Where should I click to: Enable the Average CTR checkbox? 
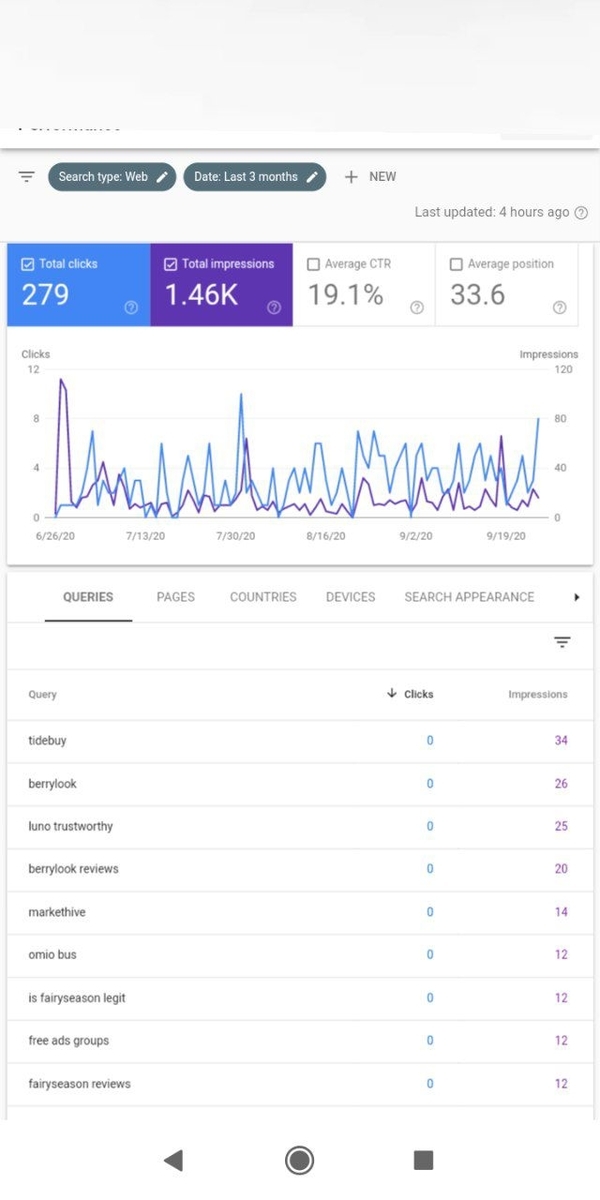click(314, 264)
